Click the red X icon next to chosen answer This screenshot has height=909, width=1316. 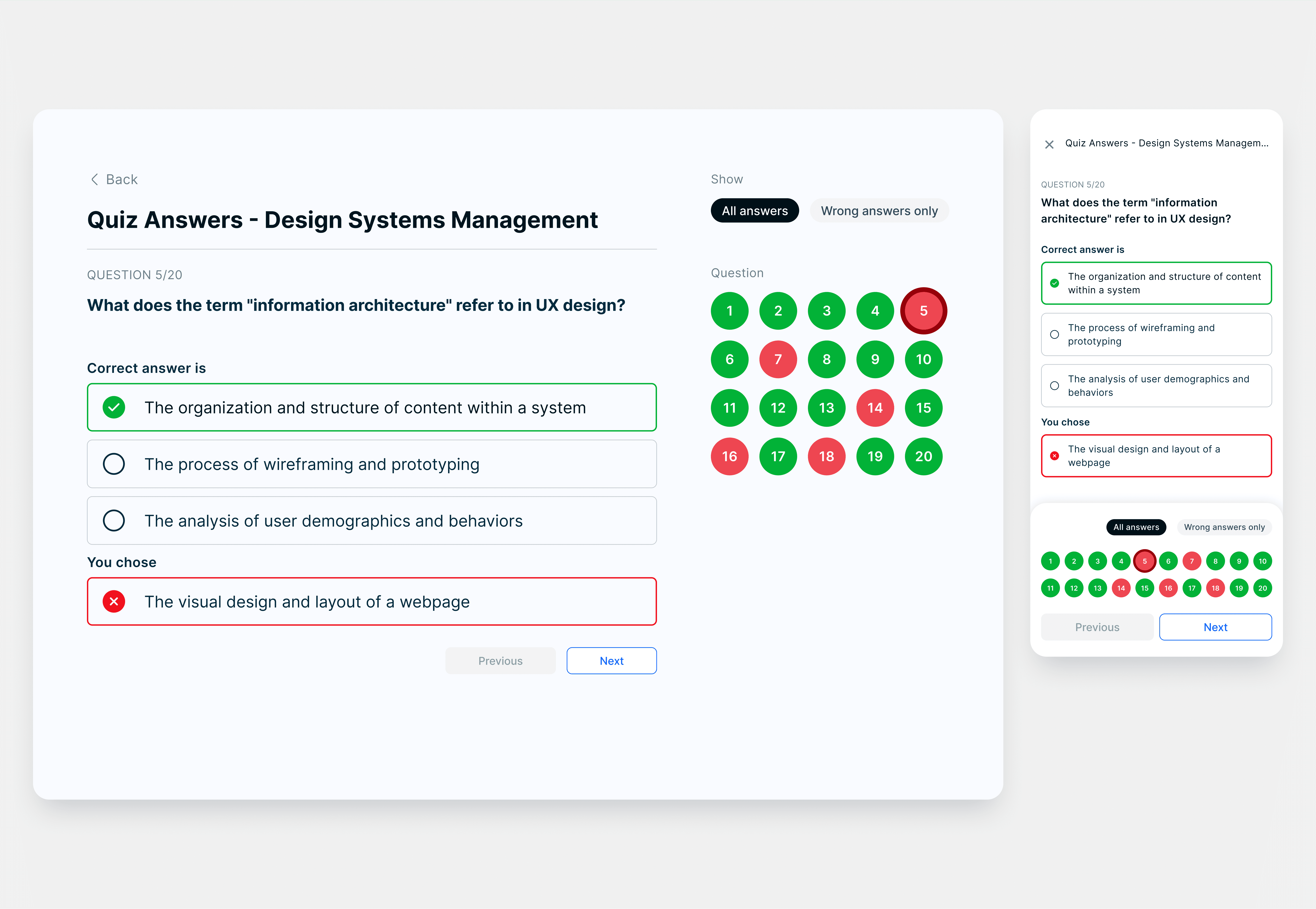[114, 601]
